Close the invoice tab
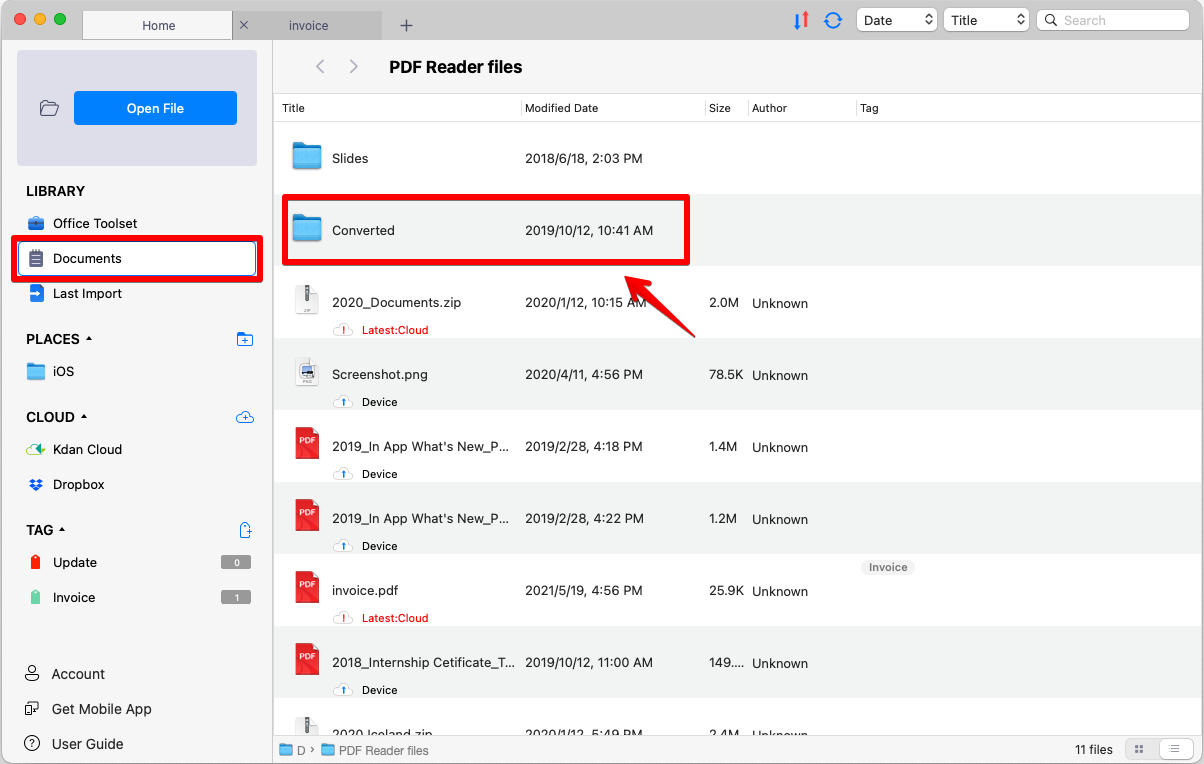 point(244,25)
